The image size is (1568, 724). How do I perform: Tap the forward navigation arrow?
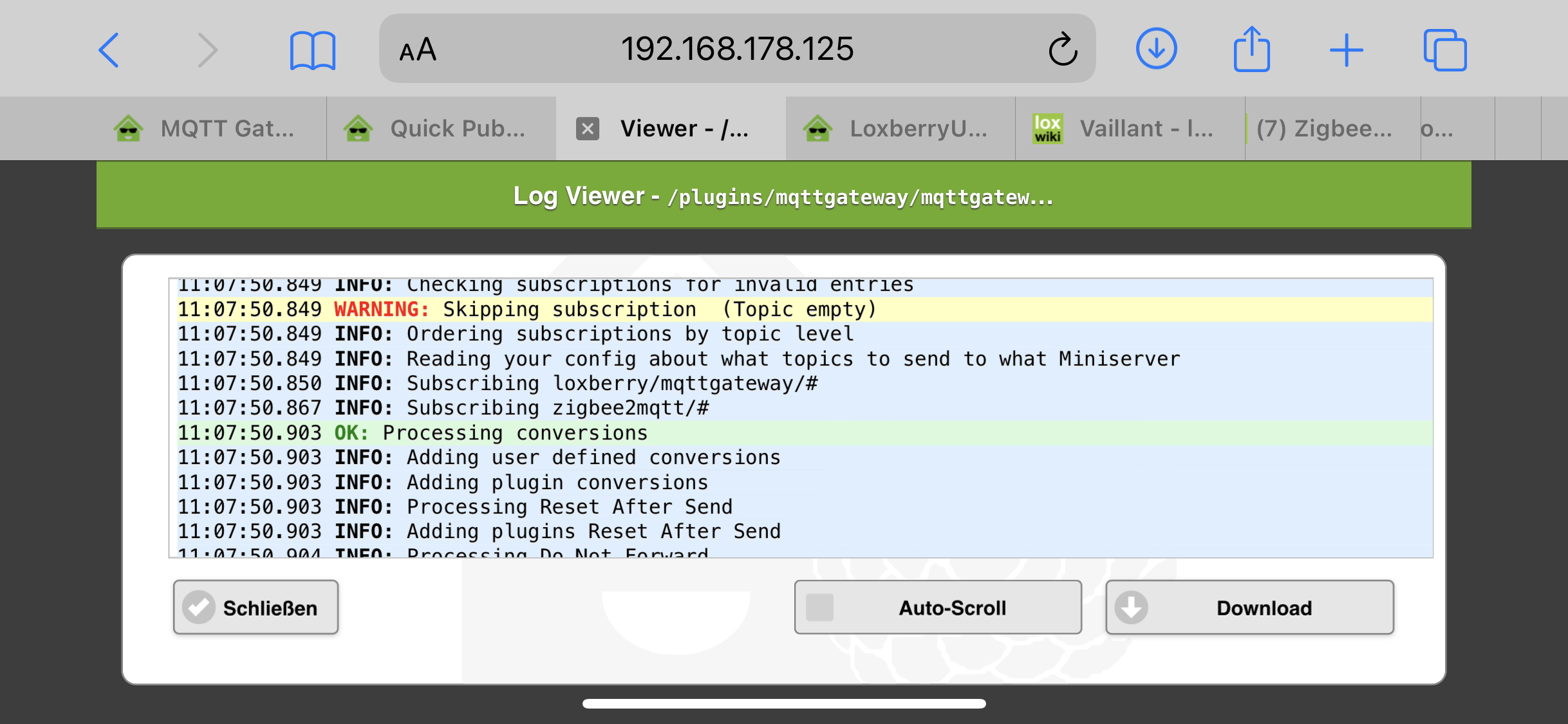[207, 50]
